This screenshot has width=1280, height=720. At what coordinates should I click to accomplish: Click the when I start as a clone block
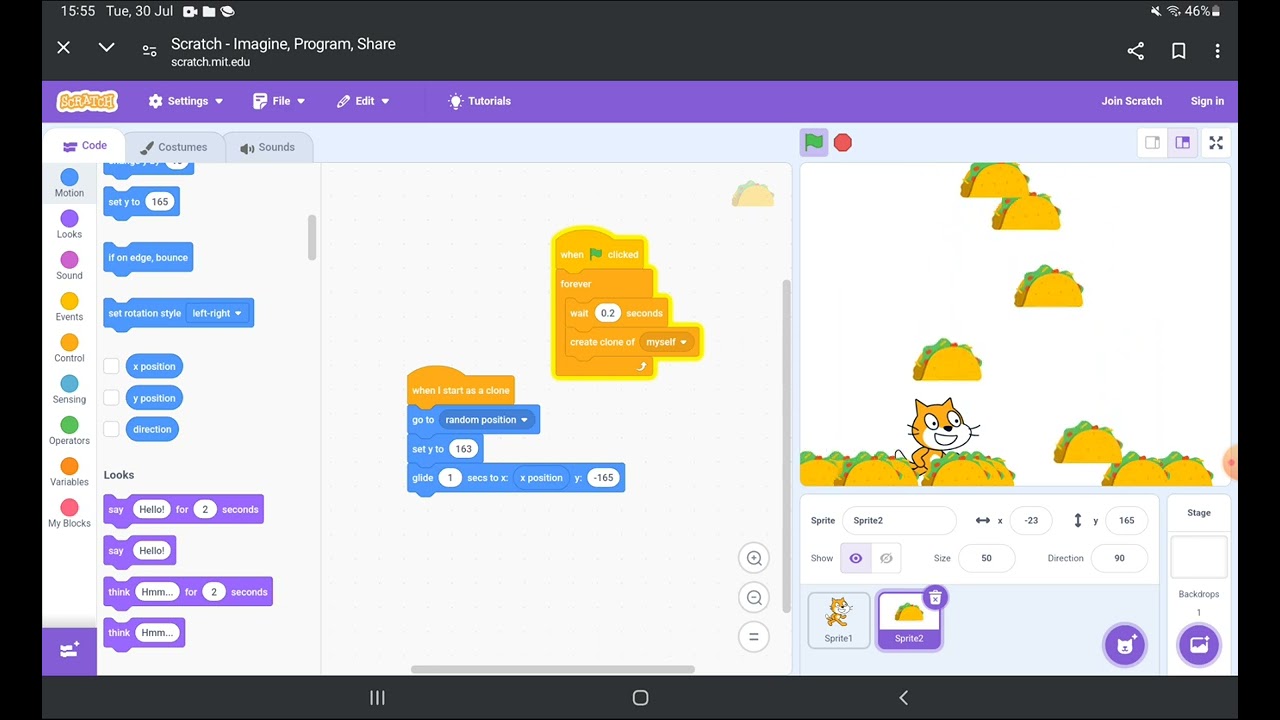click(x=460, y=388)
